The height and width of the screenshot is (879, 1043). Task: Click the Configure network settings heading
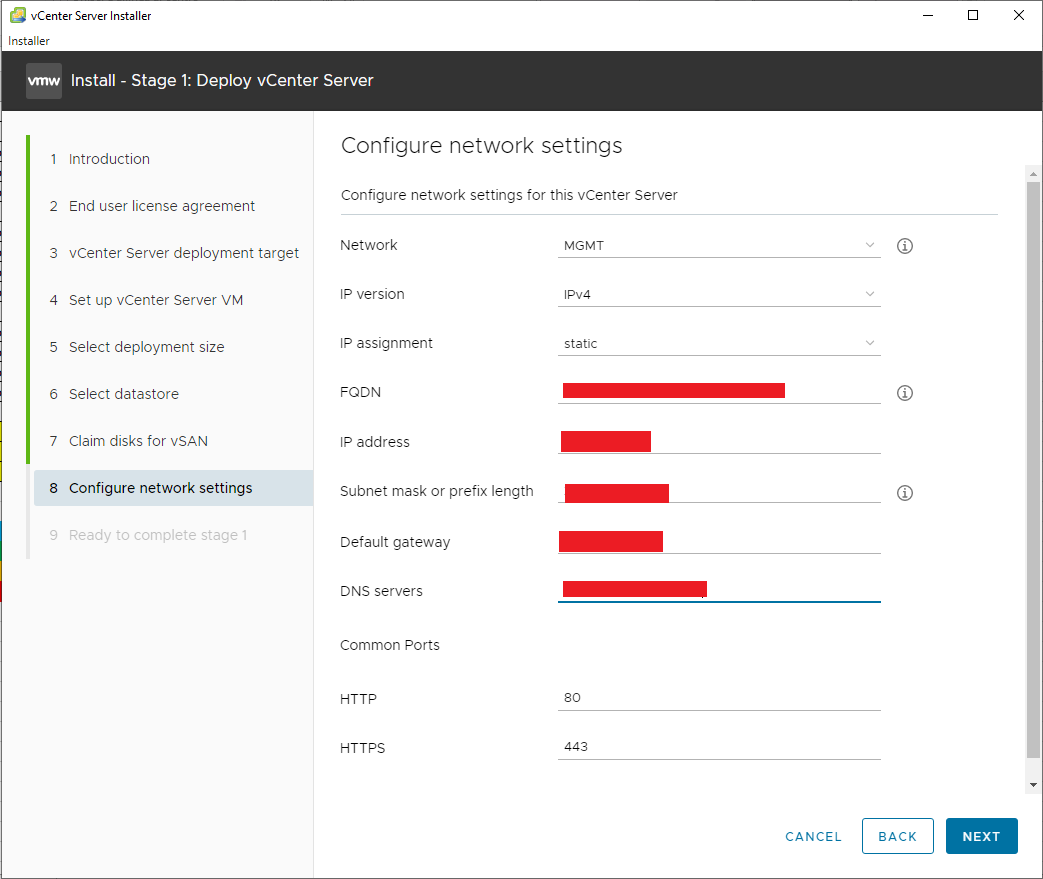[x=482, y=146]
